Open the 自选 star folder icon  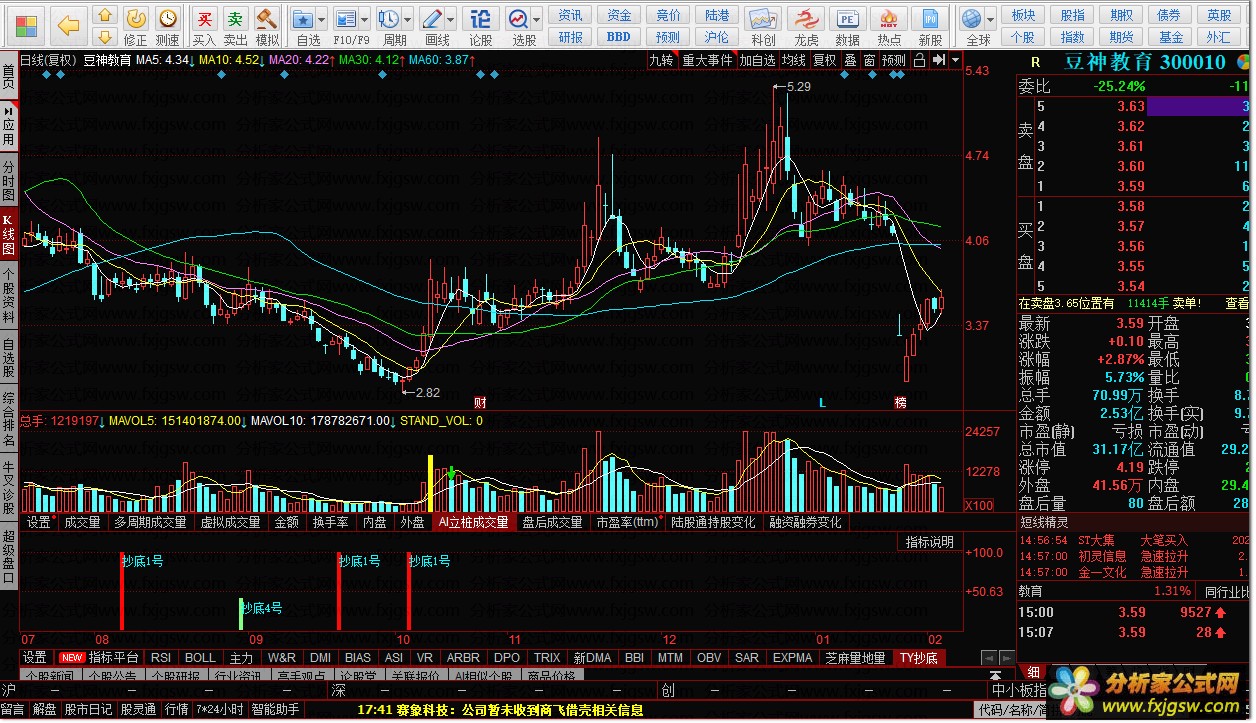(304, 18)
